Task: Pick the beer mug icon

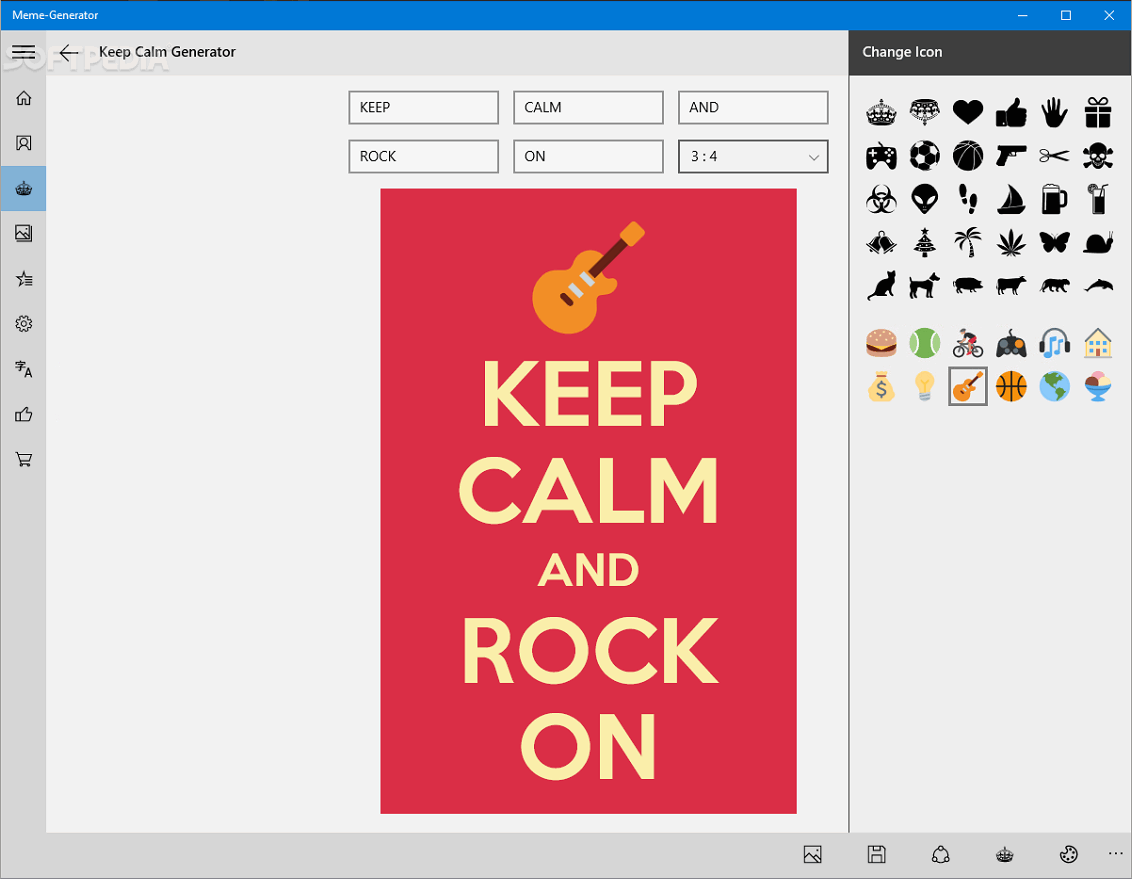Action: 1054,198
